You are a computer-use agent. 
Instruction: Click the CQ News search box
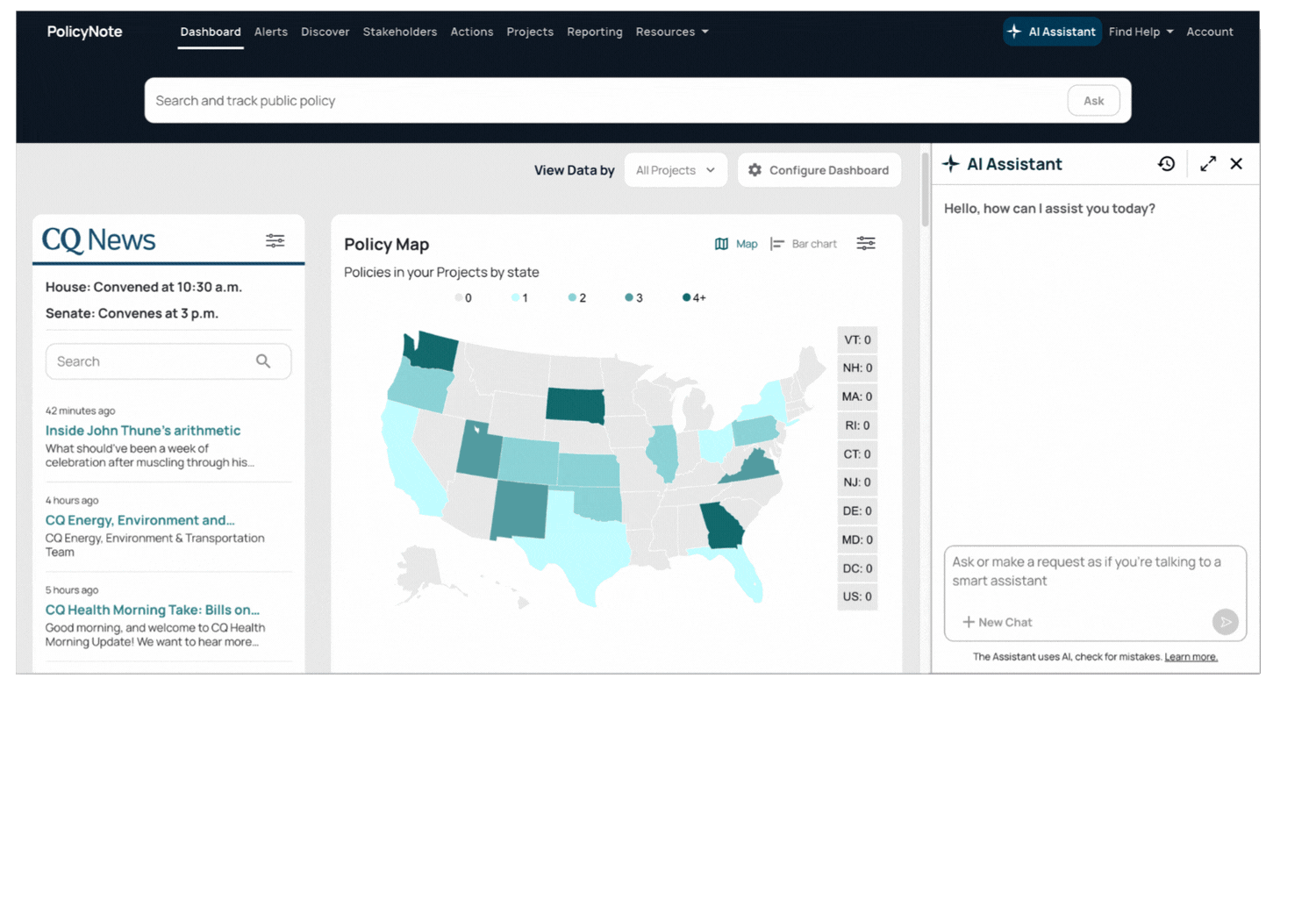point(168,361)
